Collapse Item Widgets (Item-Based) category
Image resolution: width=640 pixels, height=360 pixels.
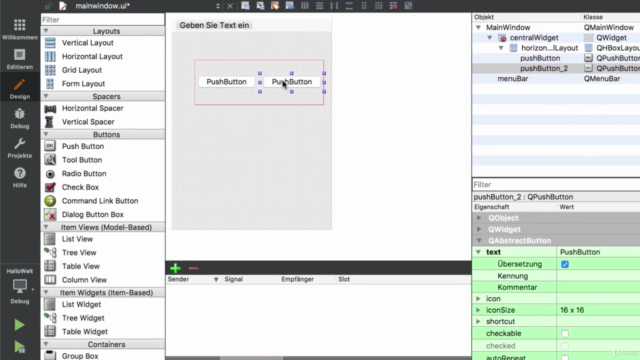coord(46,293)
